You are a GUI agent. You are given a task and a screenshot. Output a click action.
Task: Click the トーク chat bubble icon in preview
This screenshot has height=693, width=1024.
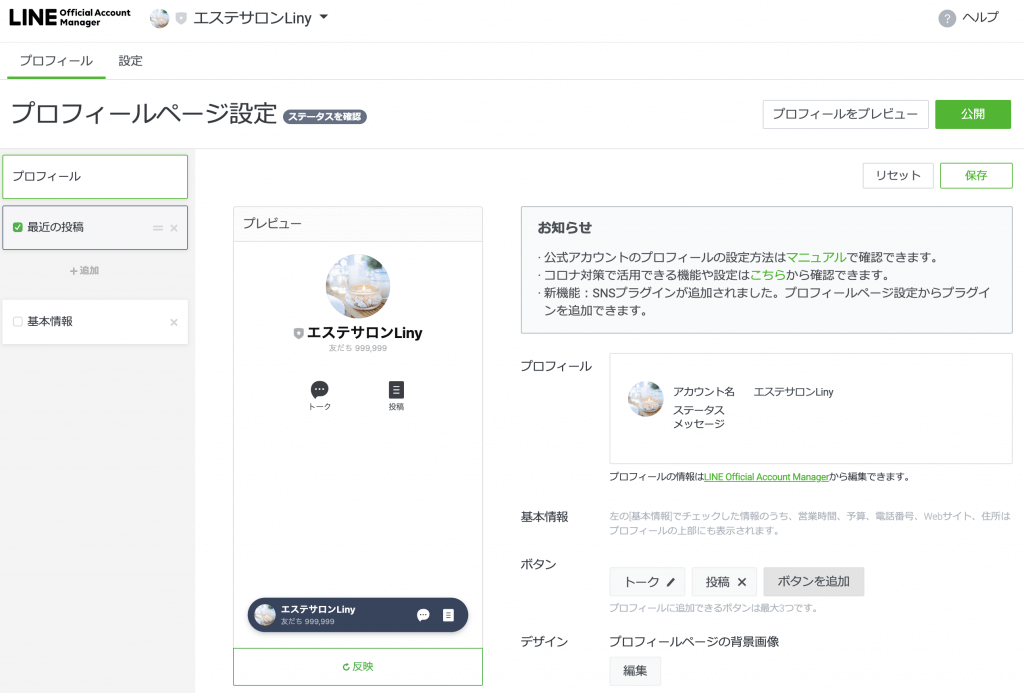point(319,390)
